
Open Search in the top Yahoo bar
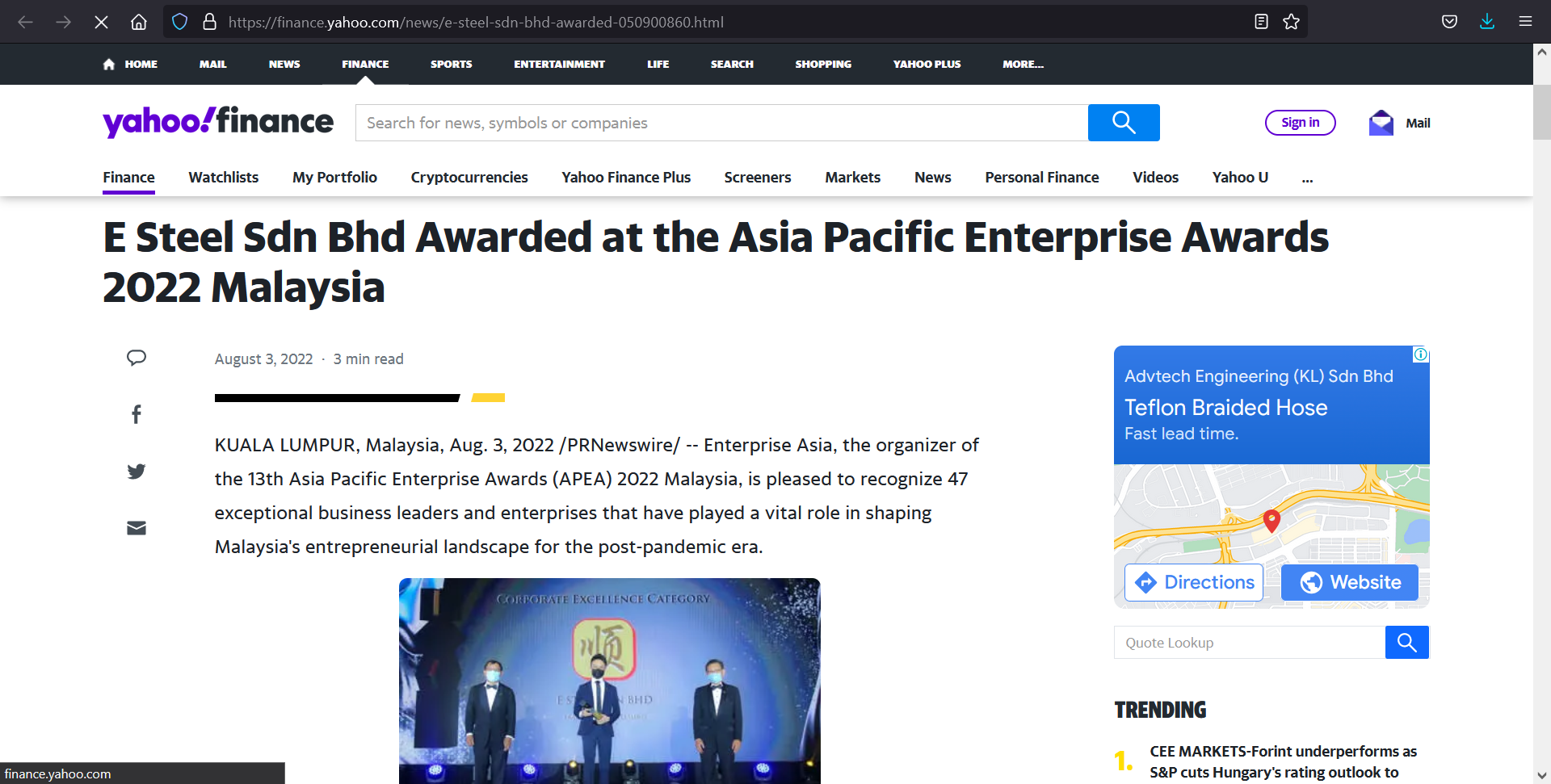click(x=732, y=64)
